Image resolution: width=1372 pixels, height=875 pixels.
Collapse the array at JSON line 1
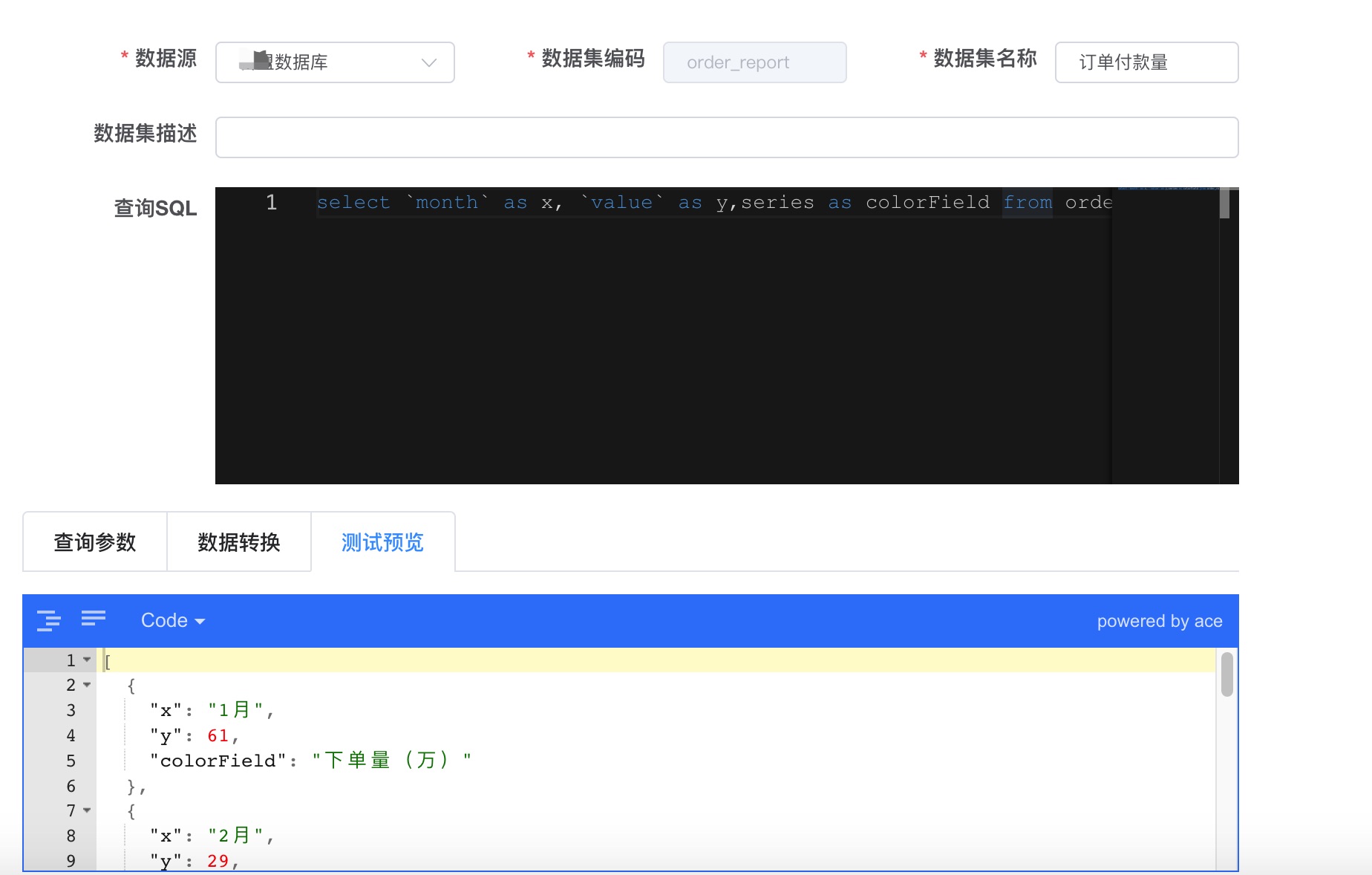pyautogui.click(x=87, y=660)
